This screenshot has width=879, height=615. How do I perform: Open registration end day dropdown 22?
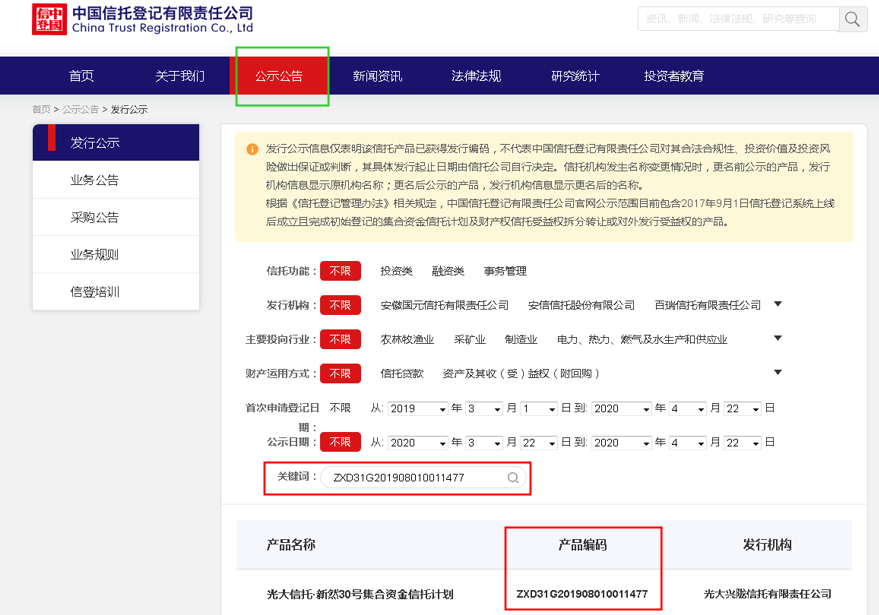tap(742, 409)
